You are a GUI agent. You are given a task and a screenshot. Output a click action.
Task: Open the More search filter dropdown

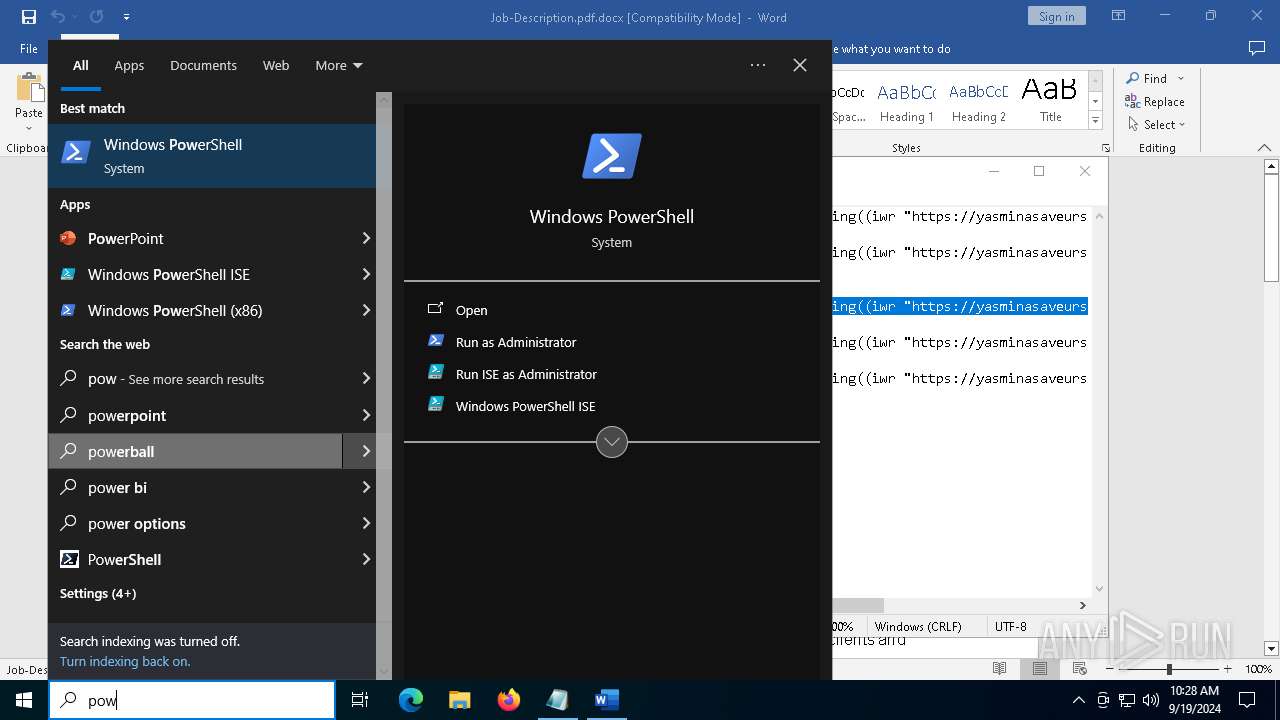coord(338,65)
